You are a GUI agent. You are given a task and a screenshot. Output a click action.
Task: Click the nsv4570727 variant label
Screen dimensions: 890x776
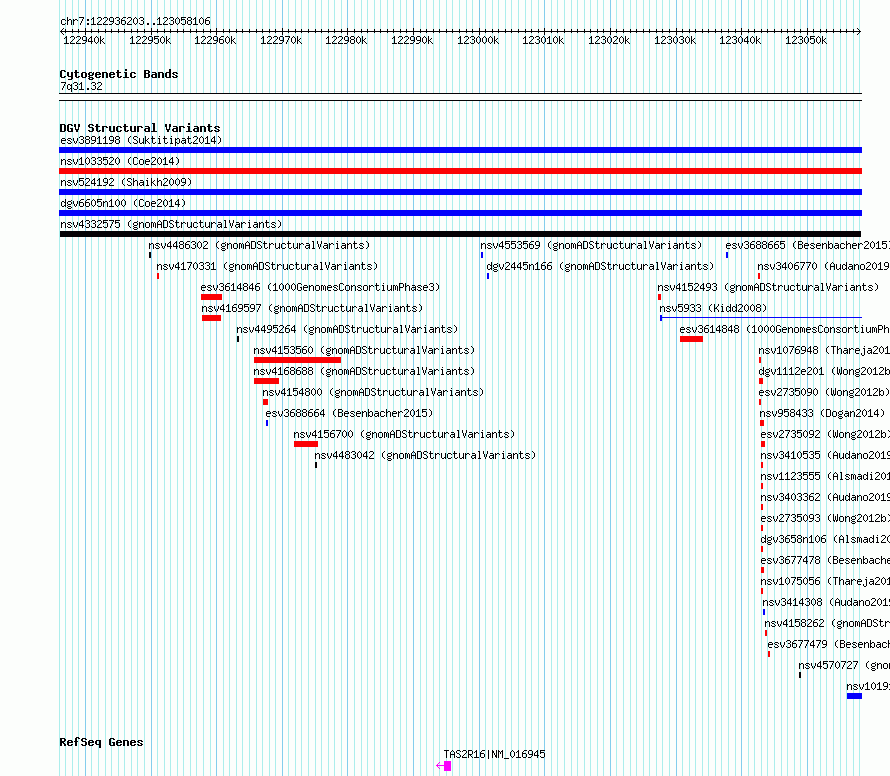pyautogui.click(x=844, y=665)
